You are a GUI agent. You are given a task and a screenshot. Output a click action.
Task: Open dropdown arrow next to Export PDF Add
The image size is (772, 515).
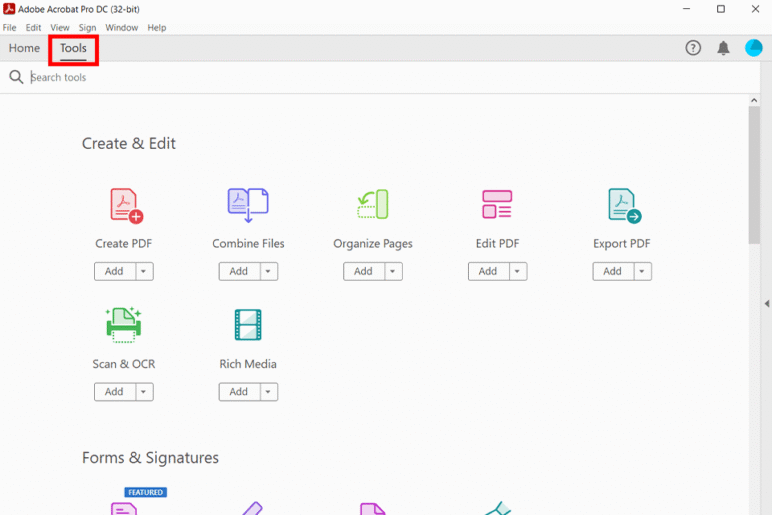[642, 271]
